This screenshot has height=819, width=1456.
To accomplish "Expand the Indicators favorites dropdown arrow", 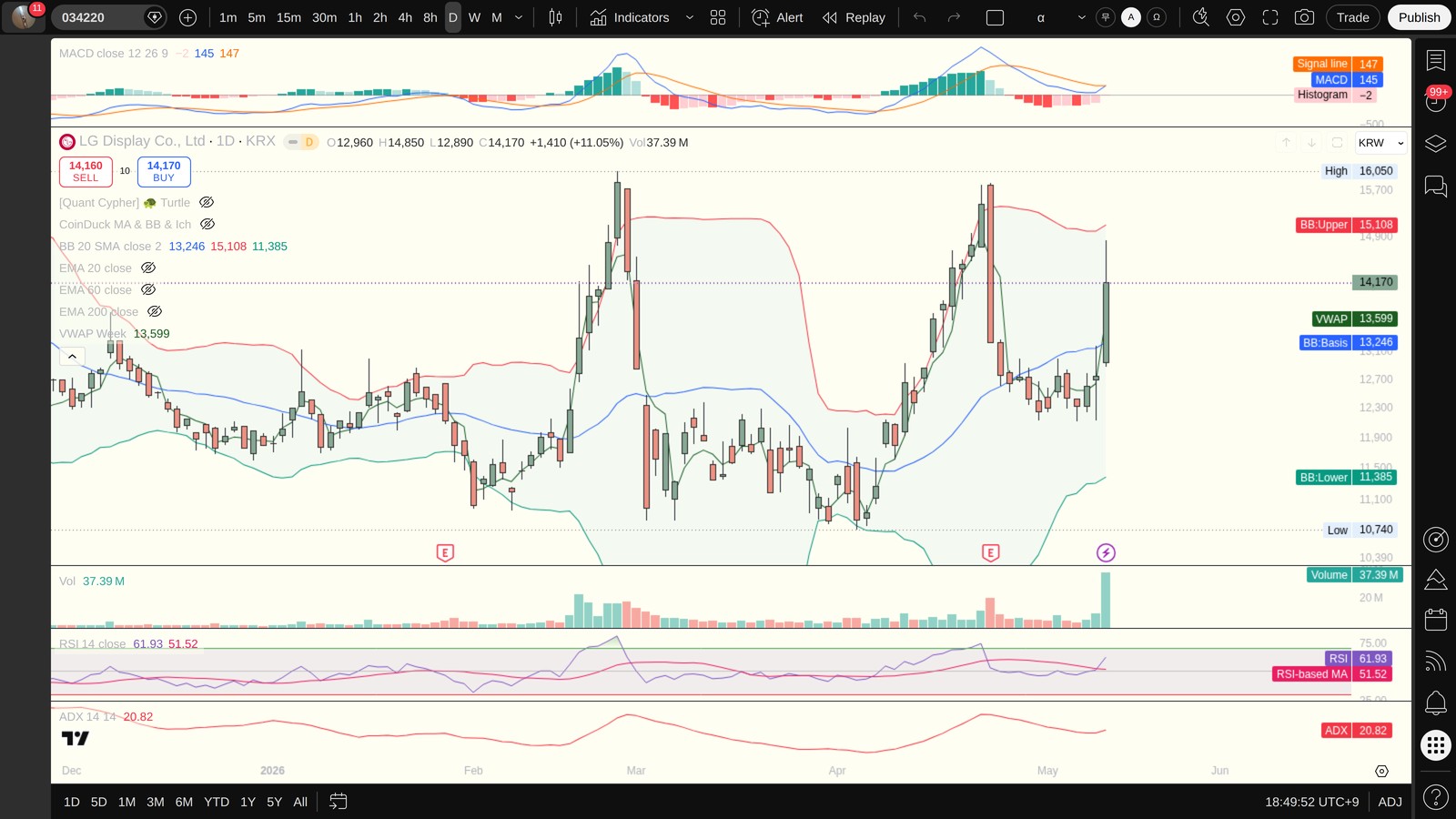I will point(689,17).
